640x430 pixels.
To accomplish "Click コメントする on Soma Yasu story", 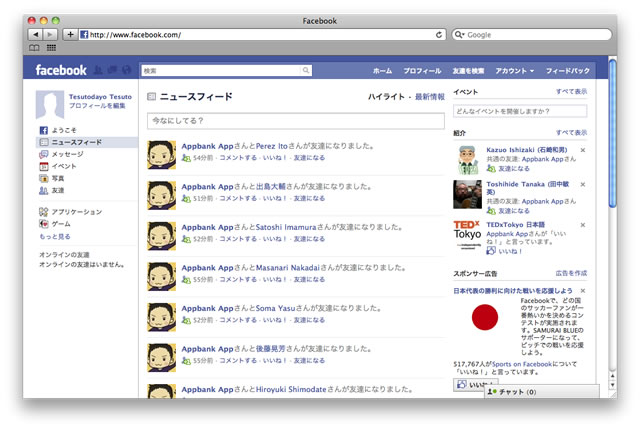I will point(238,320).
